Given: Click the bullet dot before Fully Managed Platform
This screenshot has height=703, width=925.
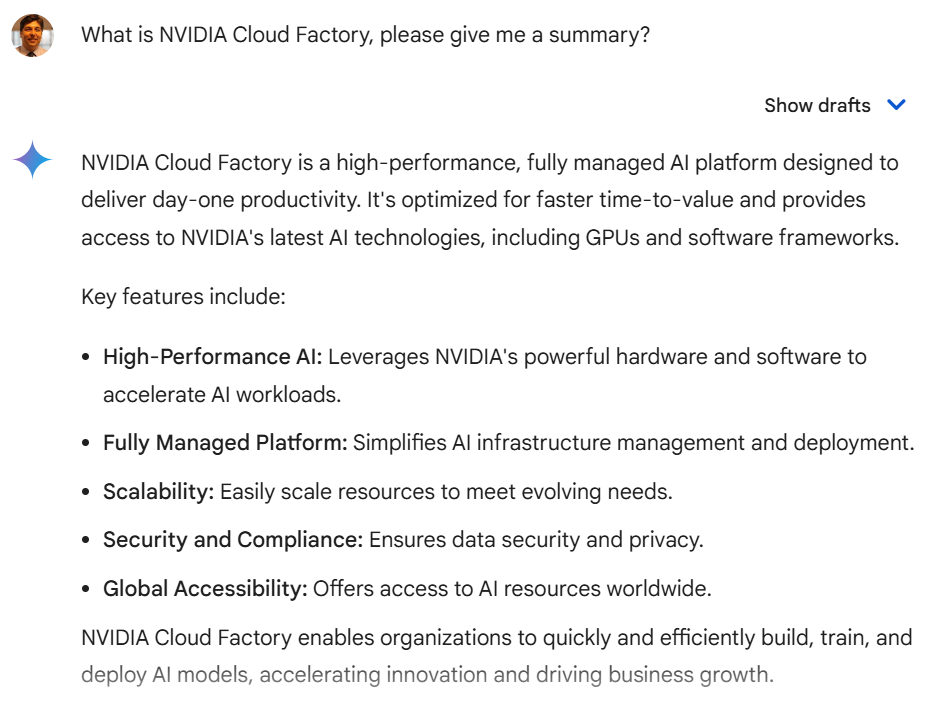Looking at the screenshot, I should 86,444.
